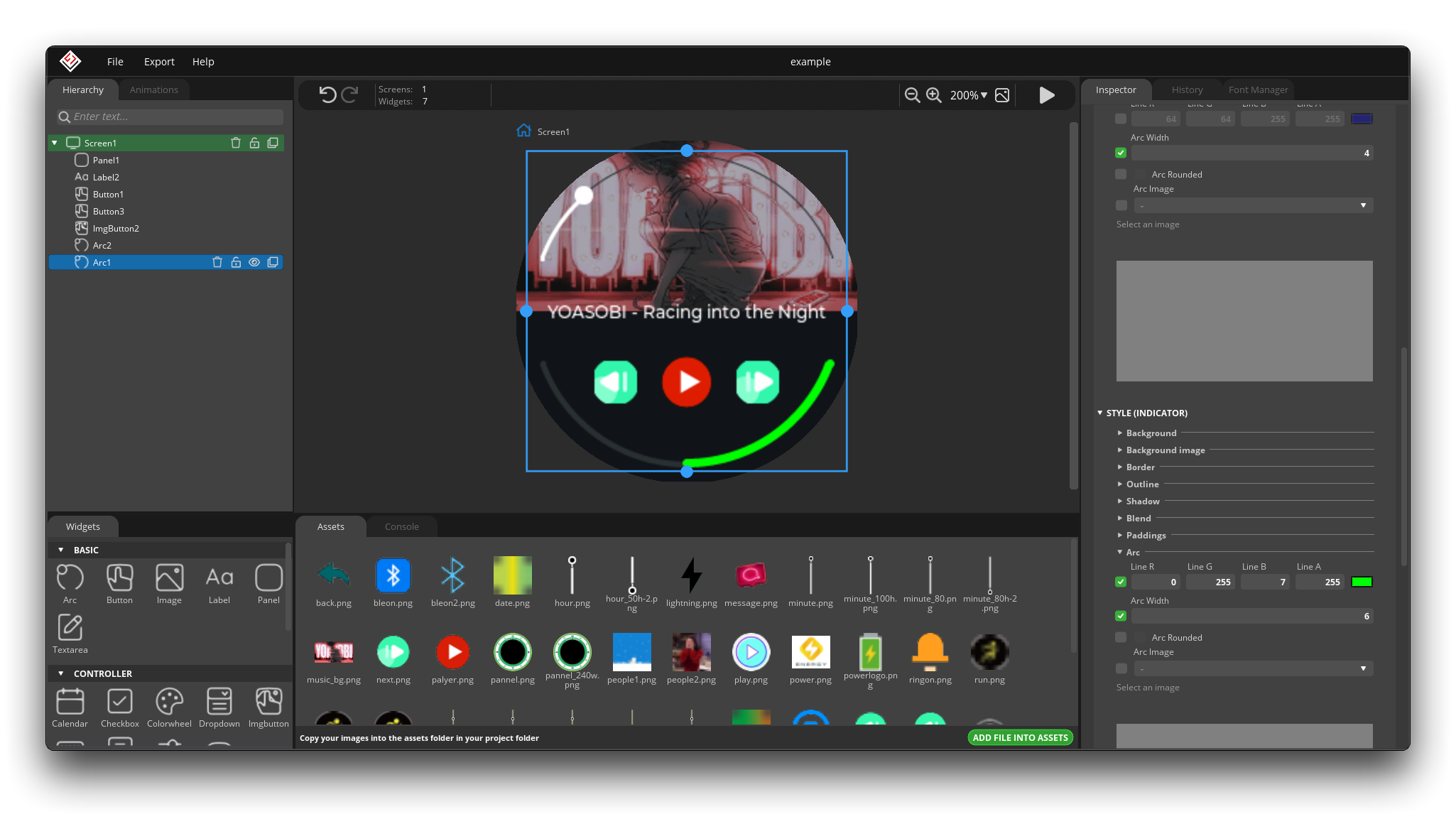This screenshot has width=1456, height=819.
Task: Select the Checkbox controller widget
Action: tap(119, 707)
